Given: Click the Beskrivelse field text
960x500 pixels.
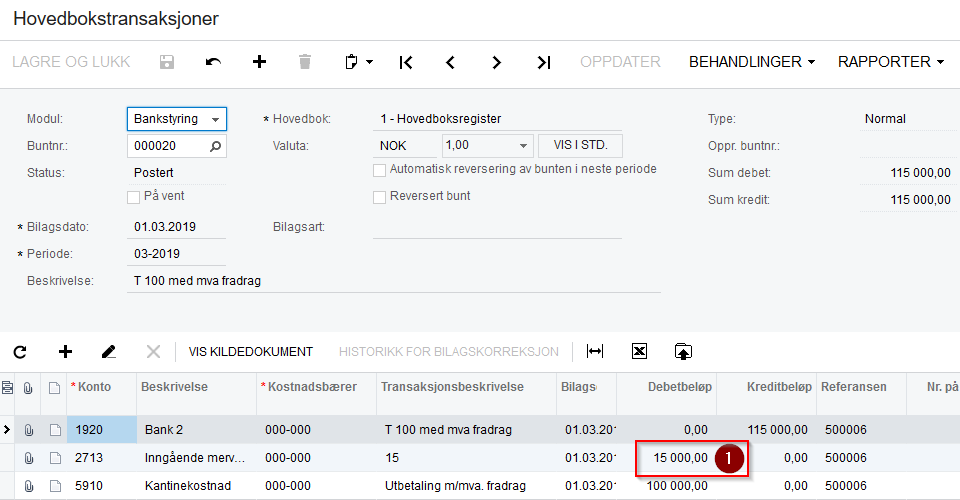Looking at the screenshot, I should point(394,281).
